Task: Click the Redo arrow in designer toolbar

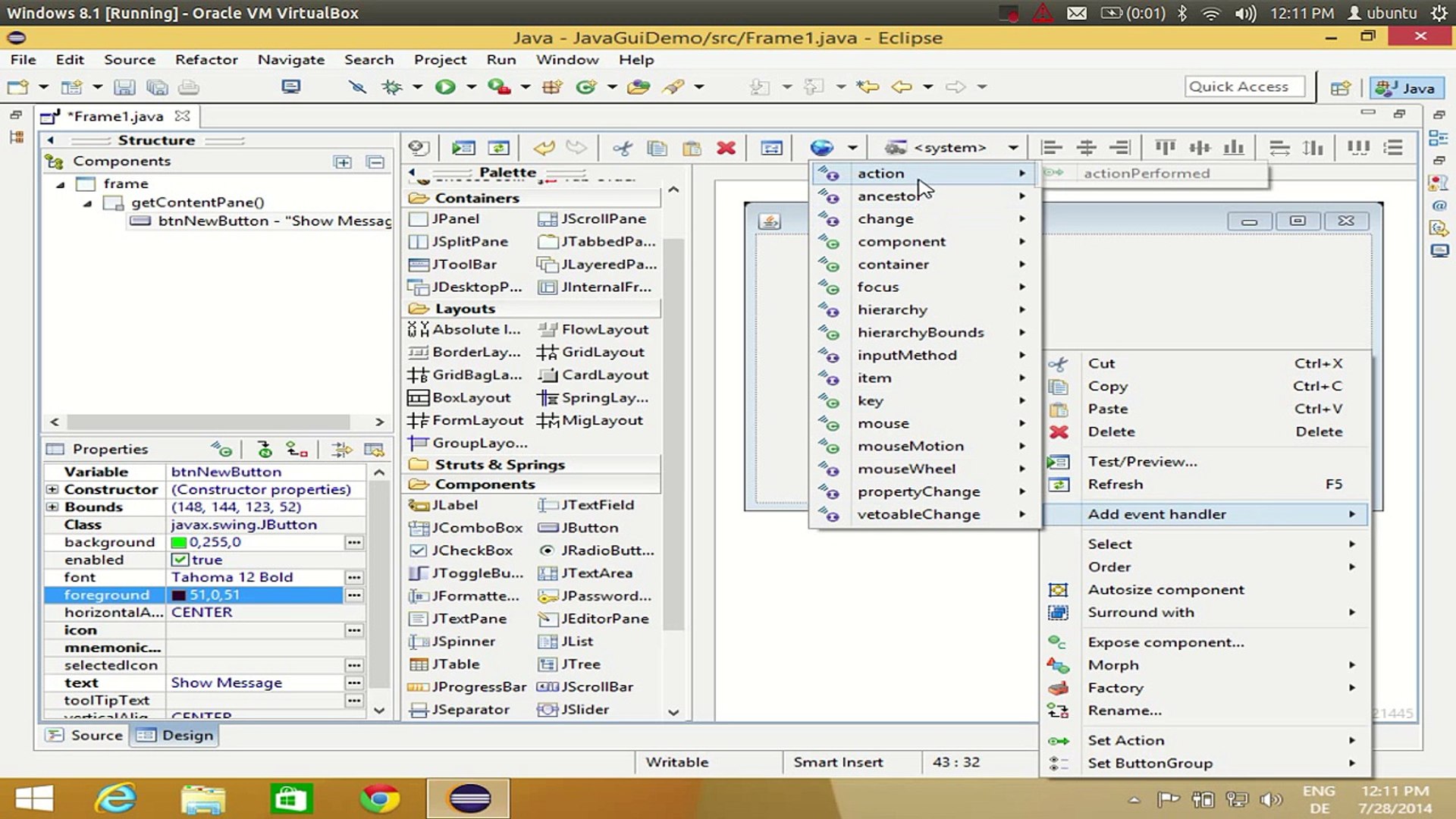Action: [576, 148]
